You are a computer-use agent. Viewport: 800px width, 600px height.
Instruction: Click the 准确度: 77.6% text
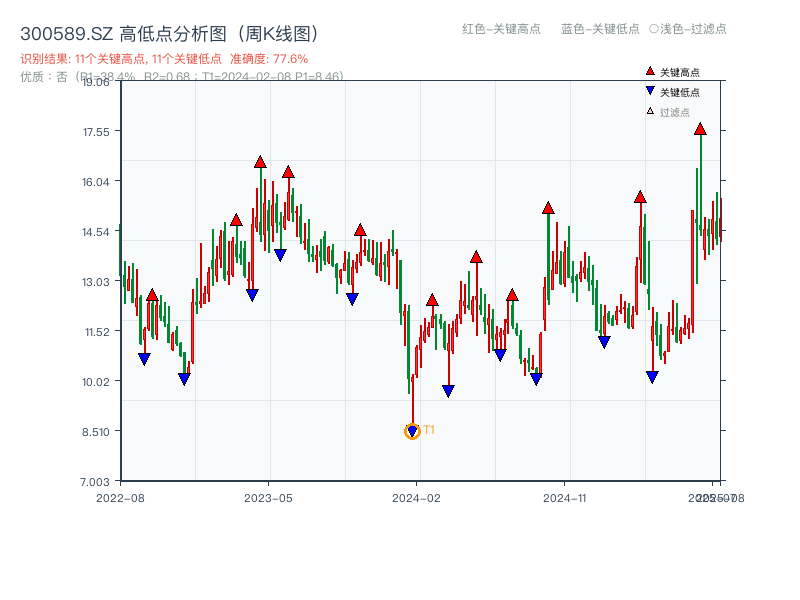coord(269,59)
